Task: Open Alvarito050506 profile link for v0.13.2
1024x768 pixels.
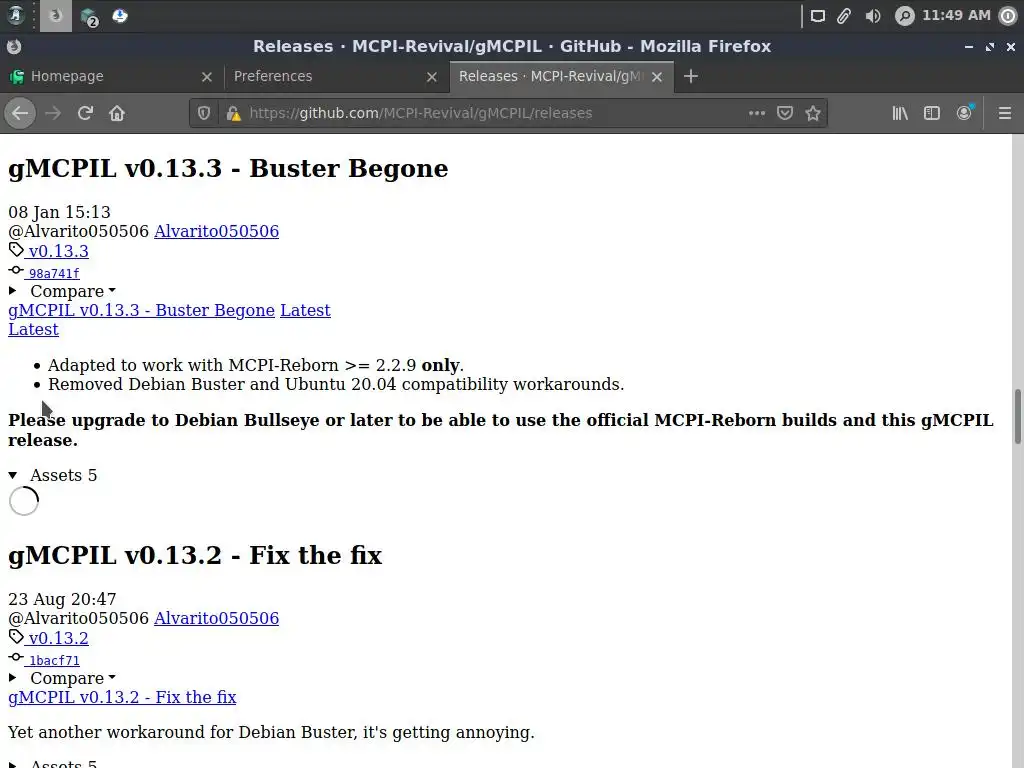Action: coord(216,618)
